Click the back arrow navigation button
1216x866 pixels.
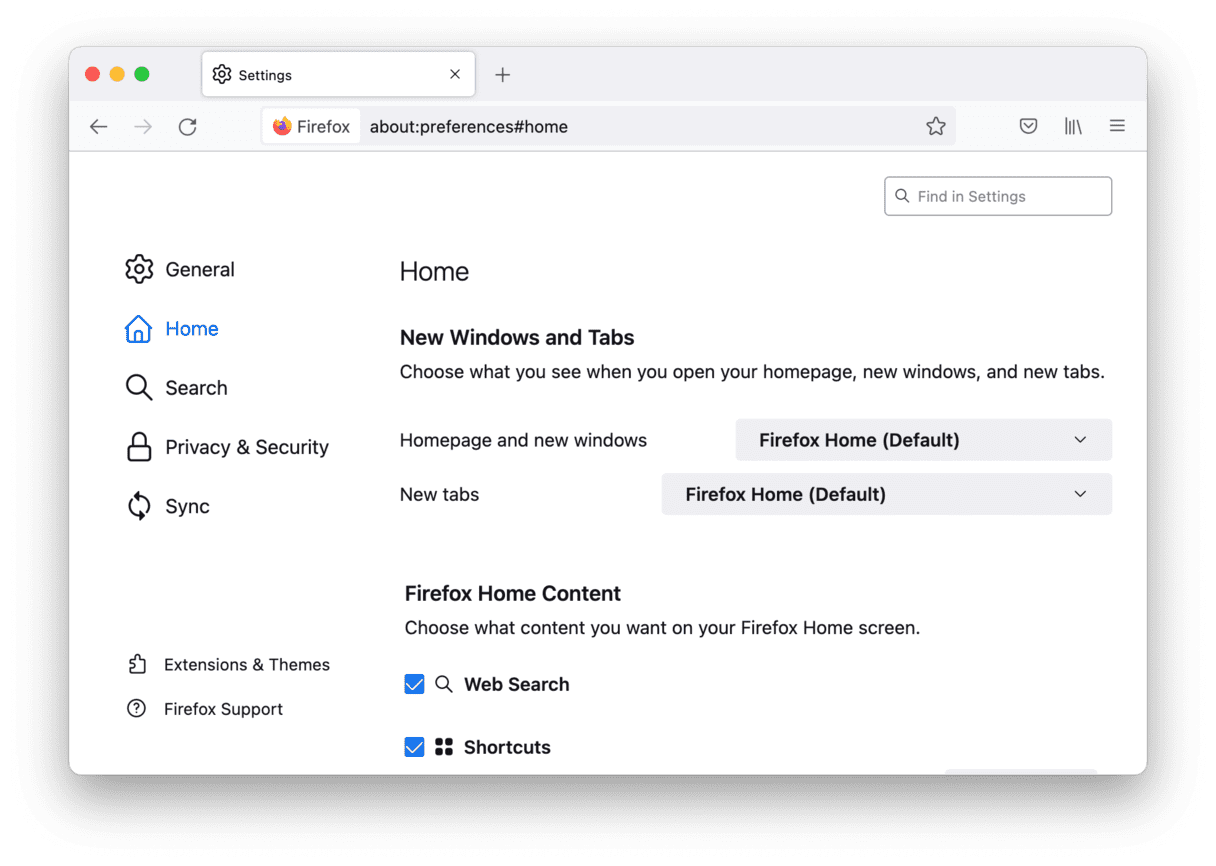click(x=98, y=127)
